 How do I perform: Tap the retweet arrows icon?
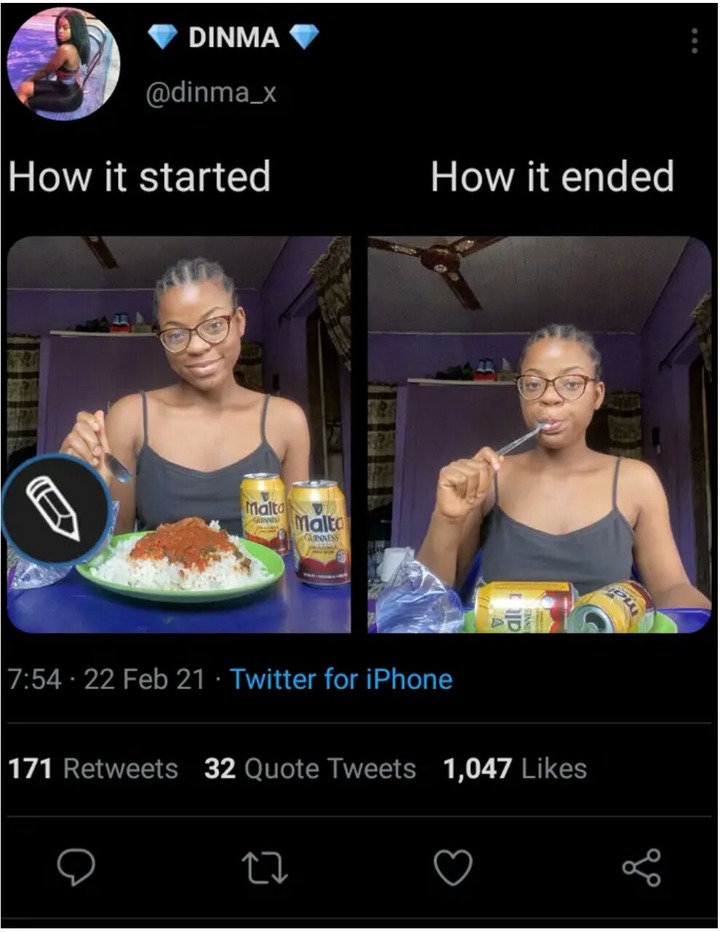click(x=265, y=868)
